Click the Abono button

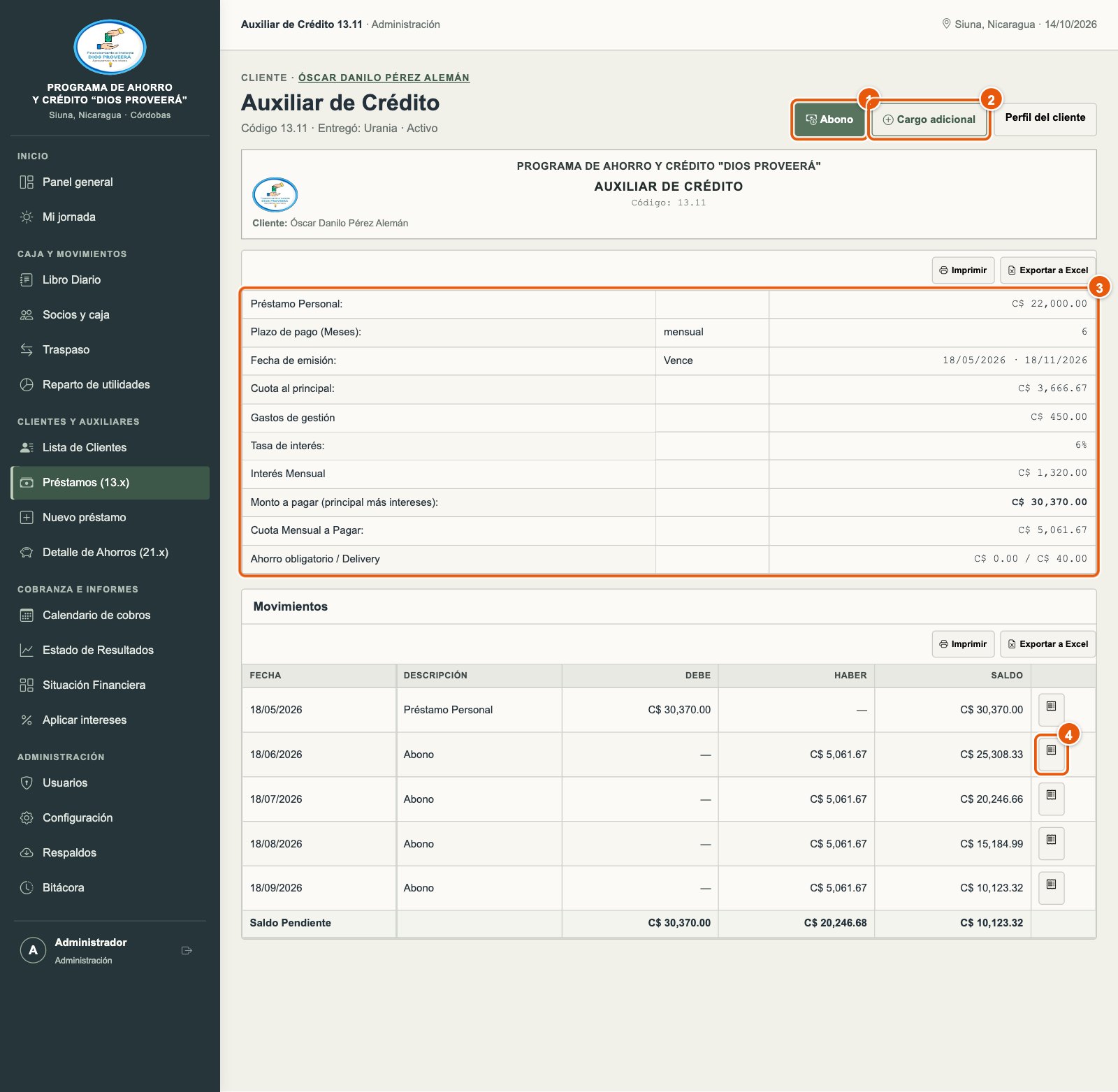coord(829,119)
